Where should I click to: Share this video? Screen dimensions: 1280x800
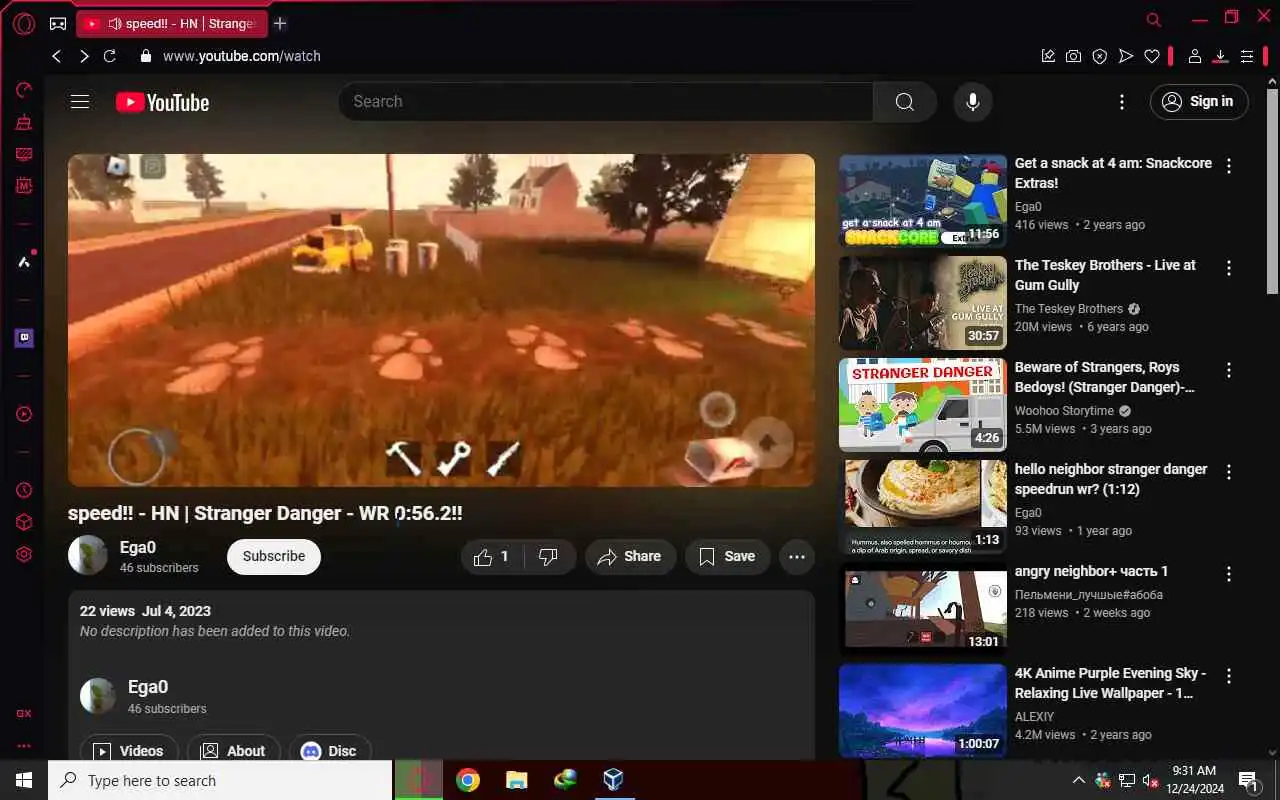[x=630, y=557]
